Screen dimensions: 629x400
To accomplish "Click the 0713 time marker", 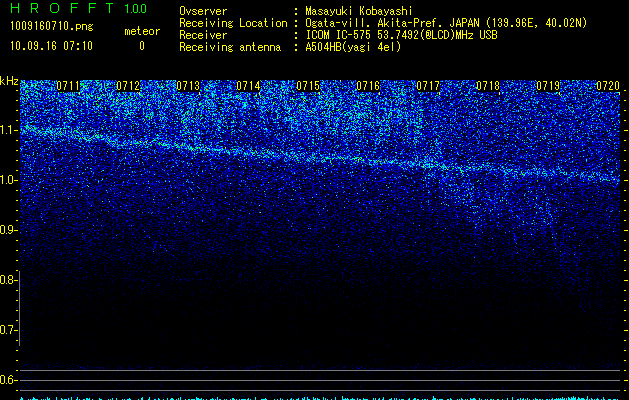I will 188,86.
